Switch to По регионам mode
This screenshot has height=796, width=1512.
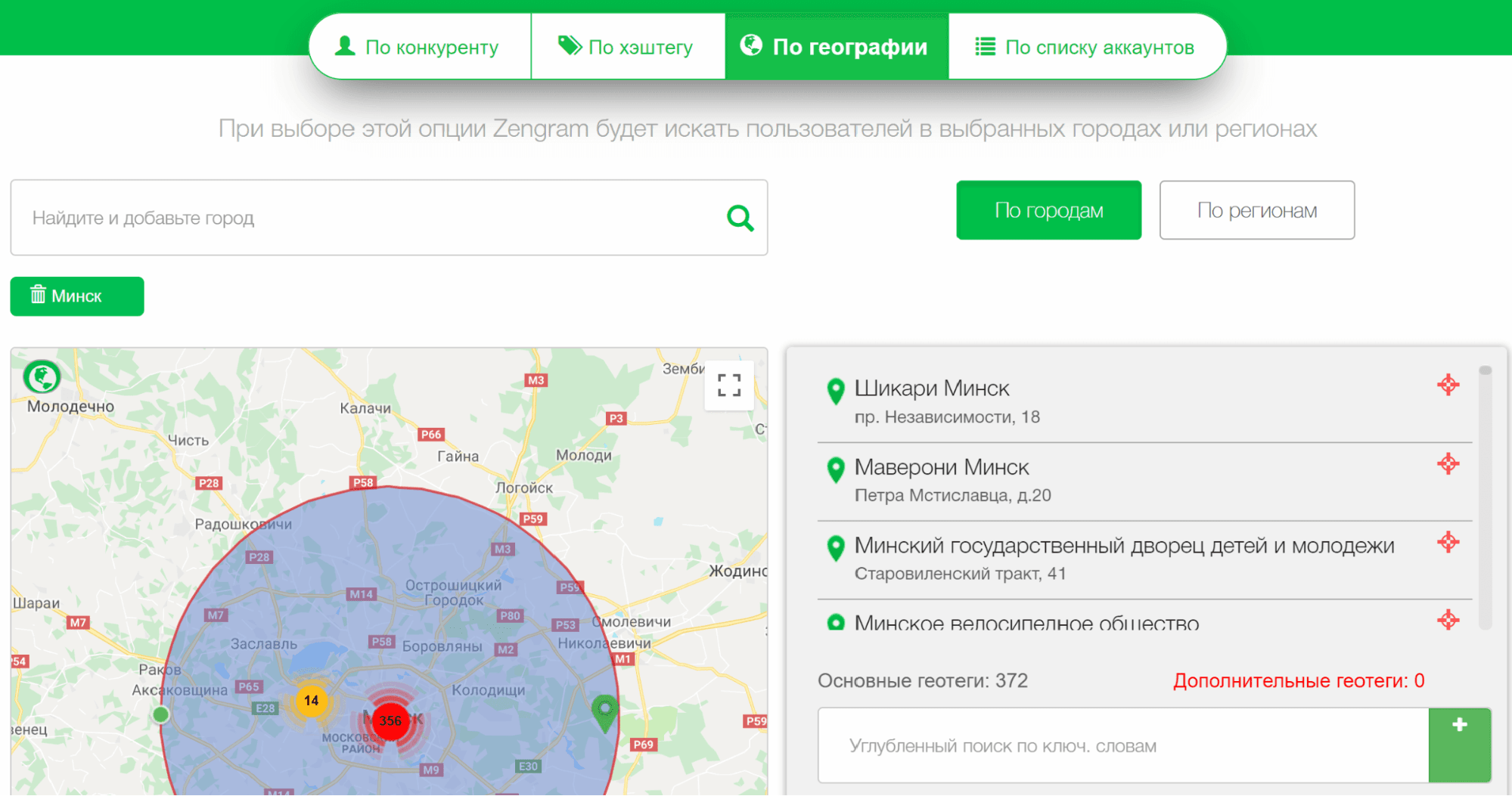[1256, 210]
